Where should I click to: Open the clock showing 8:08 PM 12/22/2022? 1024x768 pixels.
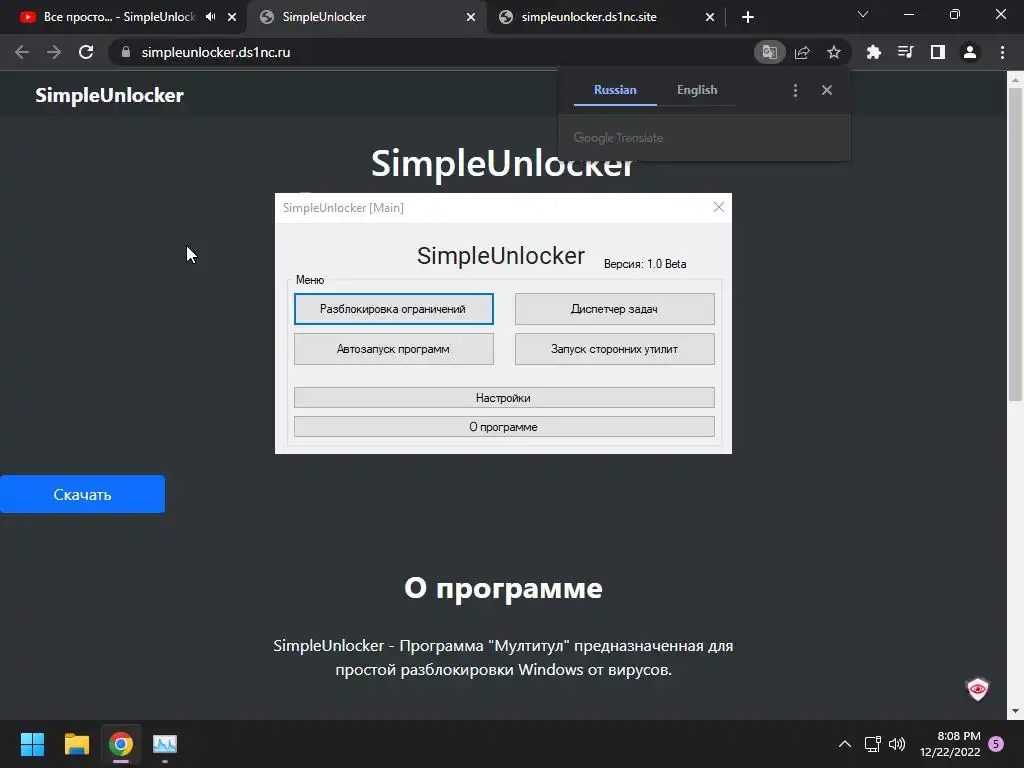[x=950, y=744]
